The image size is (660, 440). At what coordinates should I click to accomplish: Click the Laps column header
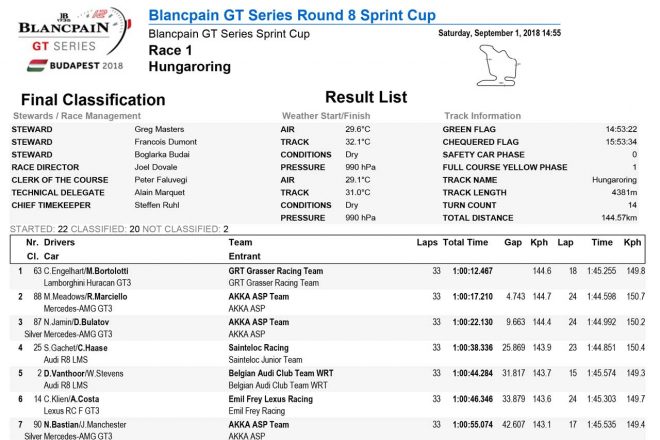(x=427, y=242)
